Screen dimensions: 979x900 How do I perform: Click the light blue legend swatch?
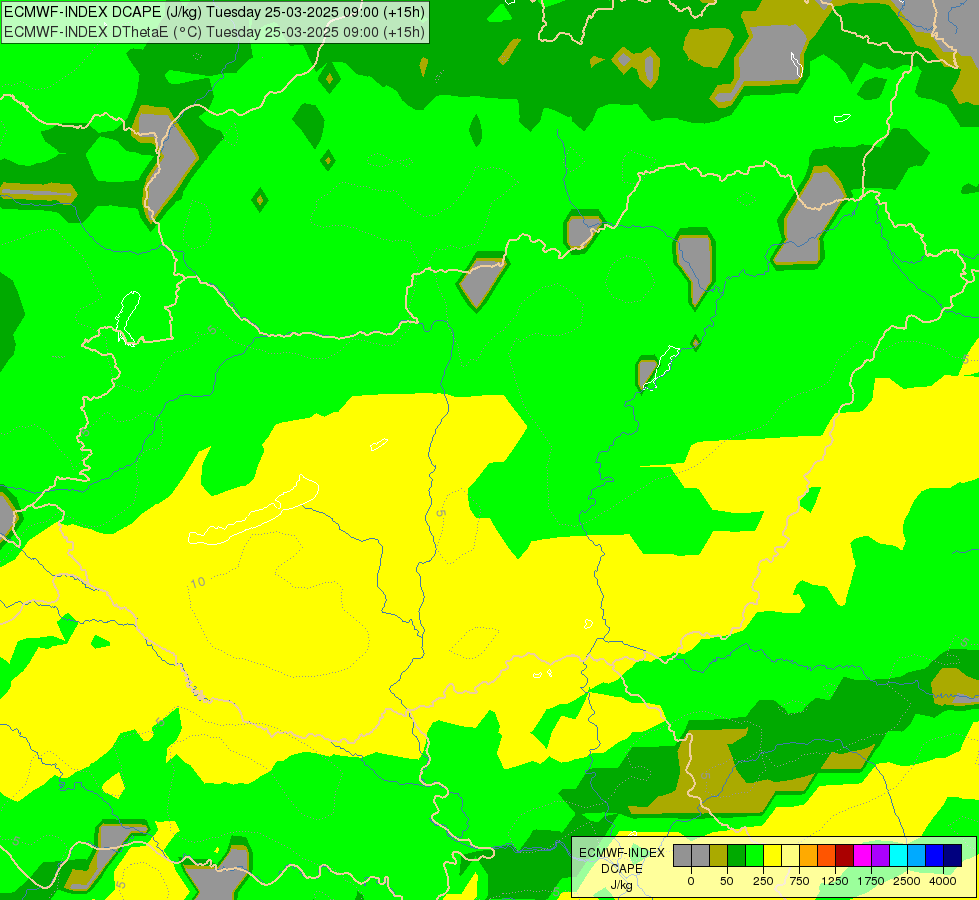tap(917, 856)
